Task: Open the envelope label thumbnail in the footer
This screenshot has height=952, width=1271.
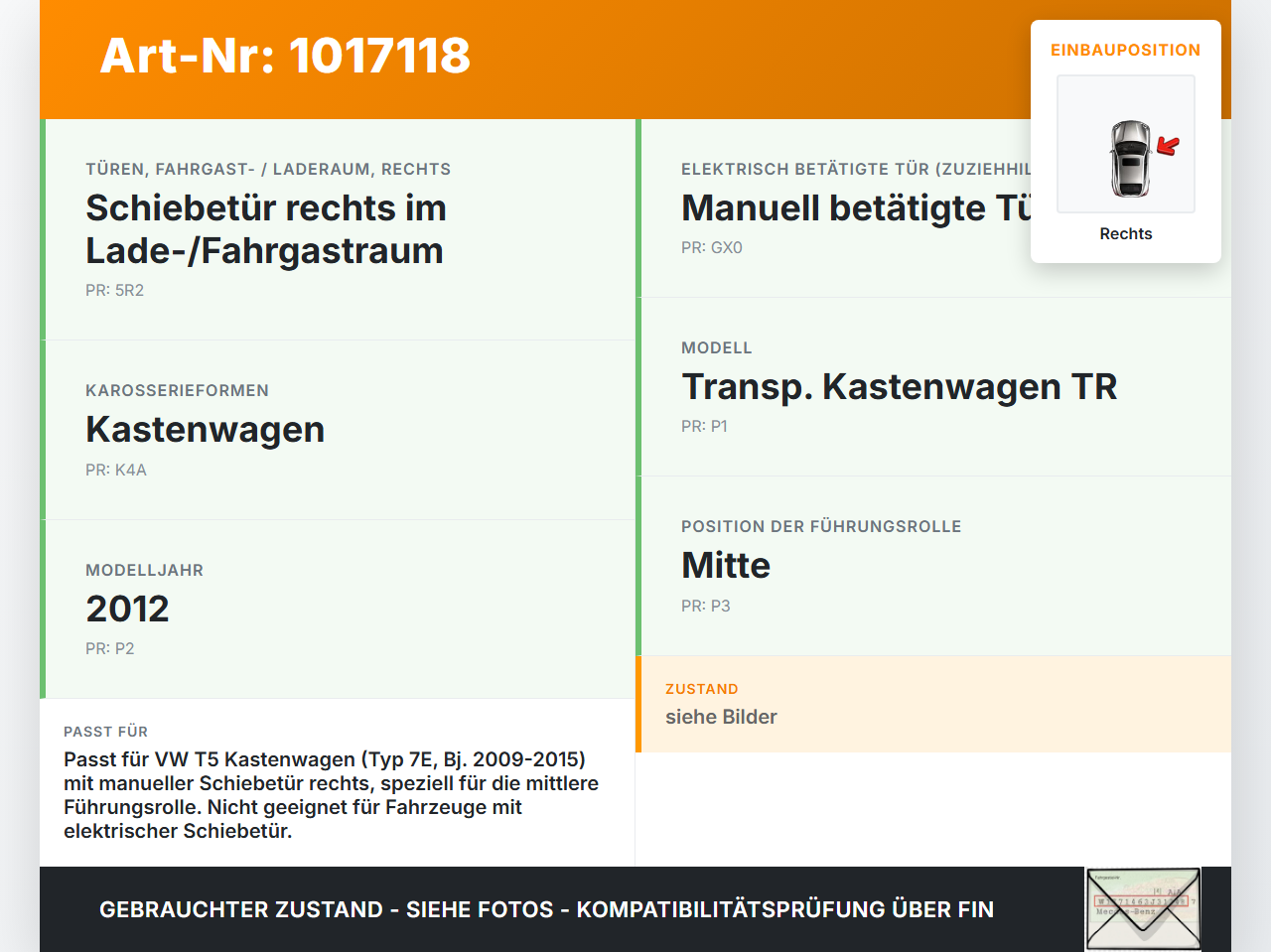Action: [1143, 909]
